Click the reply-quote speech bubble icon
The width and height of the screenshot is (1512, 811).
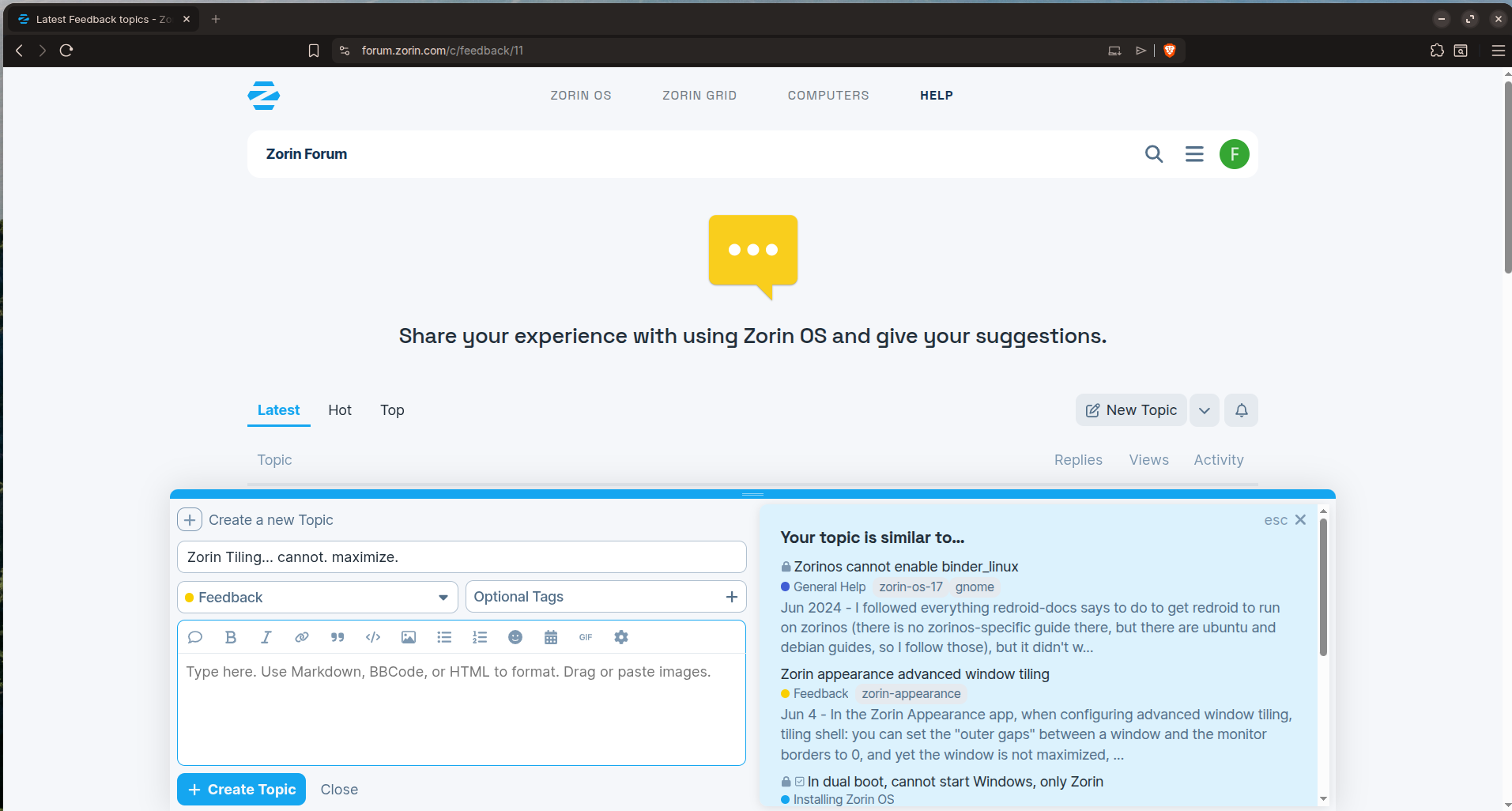(x=195, y=637)
